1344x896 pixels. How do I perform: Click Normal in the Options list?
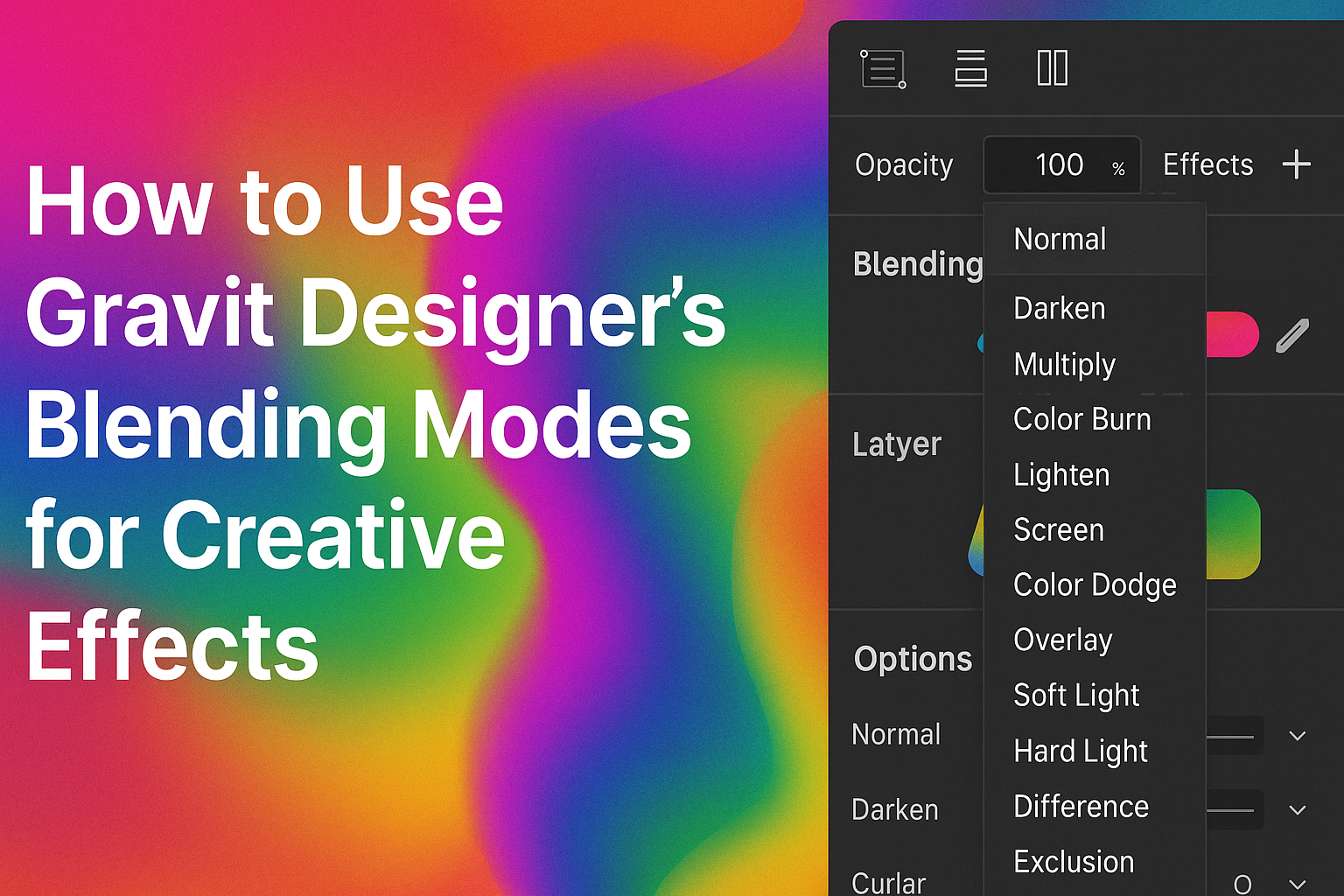click(x=896, y=734)
